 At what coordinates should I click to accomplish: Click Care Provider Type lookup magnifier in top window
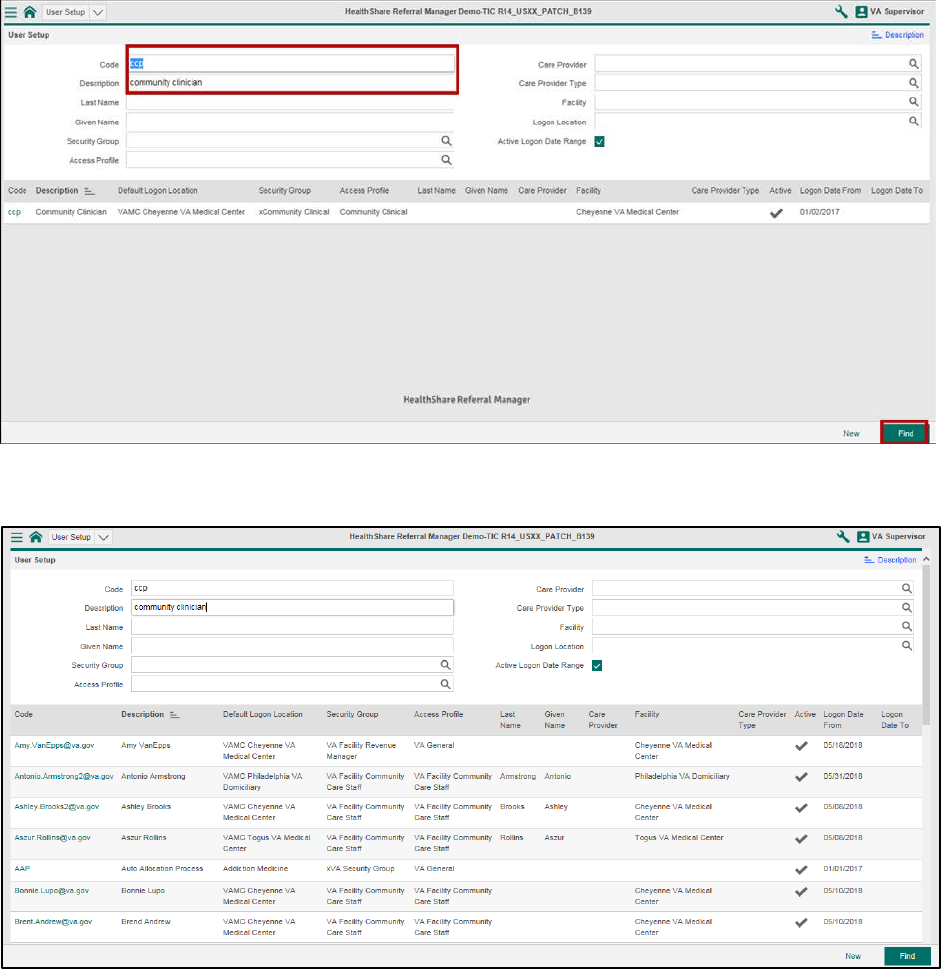pyautogui.click(x=914, y=83)
